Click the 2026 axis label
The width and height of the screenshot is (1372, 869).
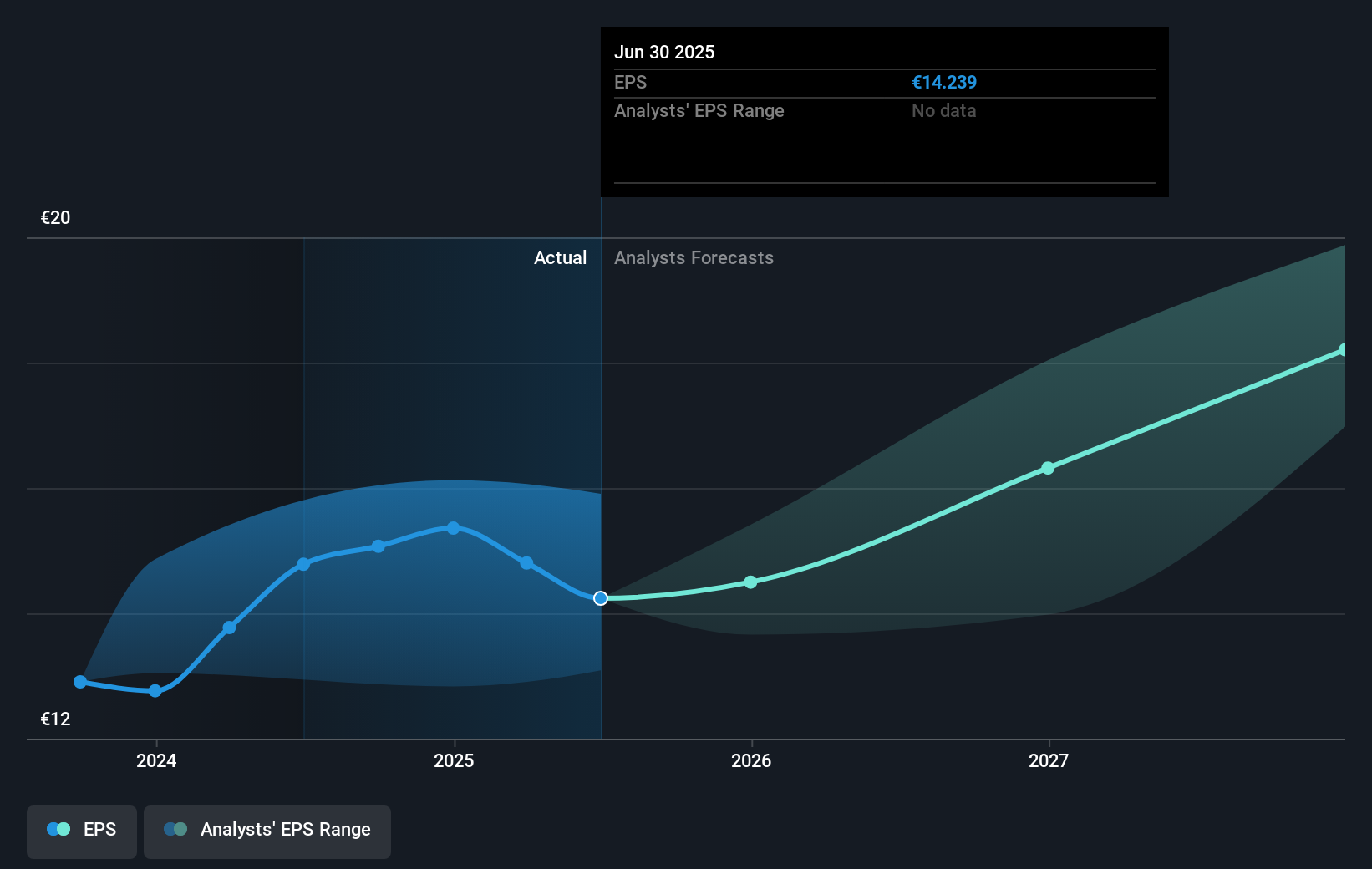pyautogui.click(x=751, y=760)
